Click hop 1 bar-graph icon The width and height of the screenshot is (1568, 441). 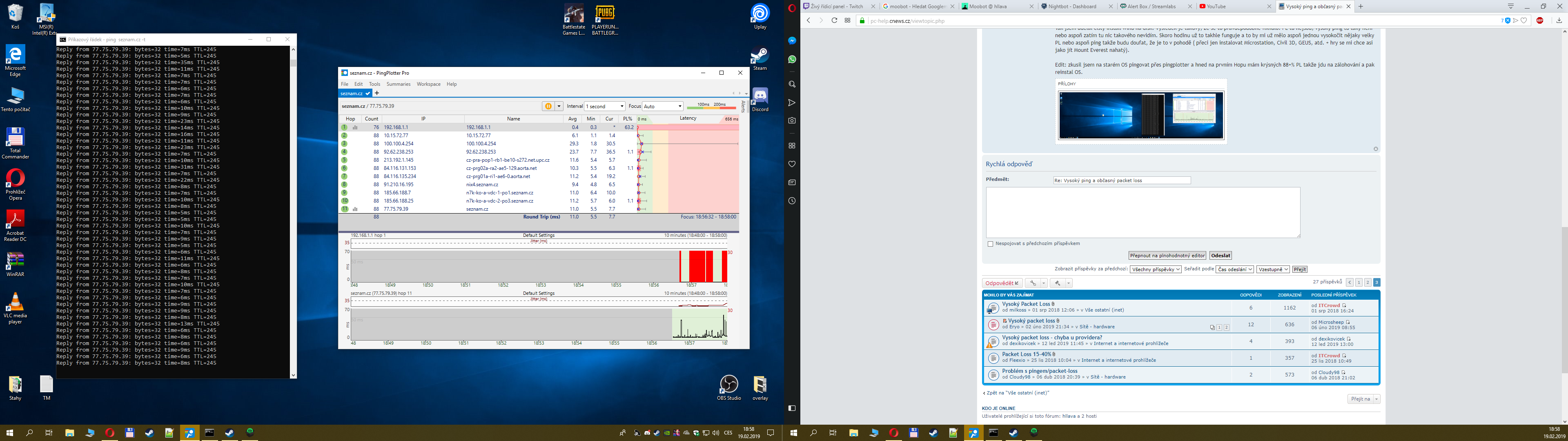[355, 127]
